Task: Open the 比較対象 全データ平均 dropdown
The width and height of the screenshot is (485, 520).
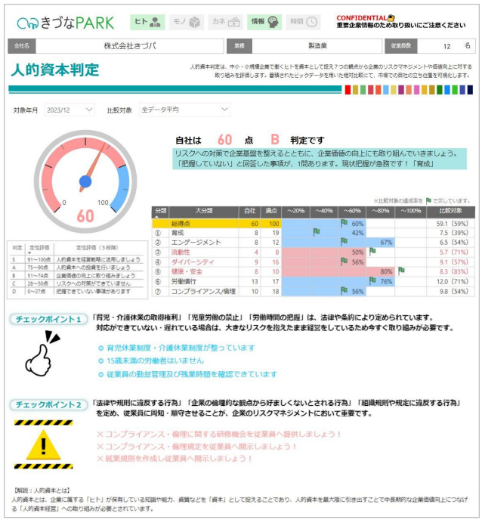Action: click(x=184, y=110)
